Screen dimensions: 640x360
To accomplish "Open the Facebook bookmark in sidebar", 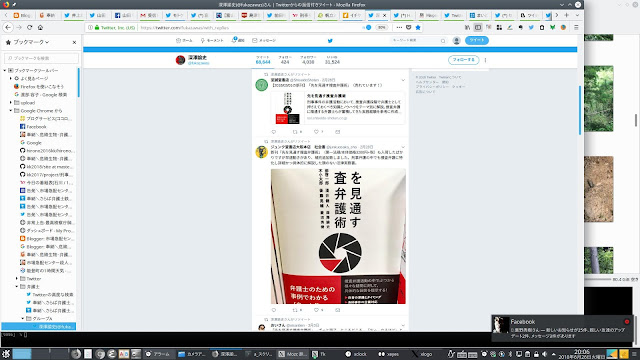I will coord(33,127).
